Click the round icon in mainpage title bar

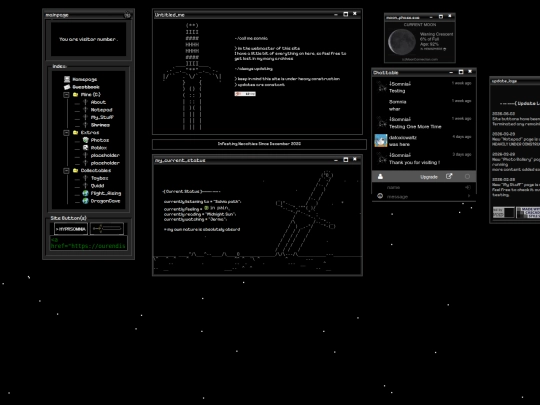click(x=127, y=15)
